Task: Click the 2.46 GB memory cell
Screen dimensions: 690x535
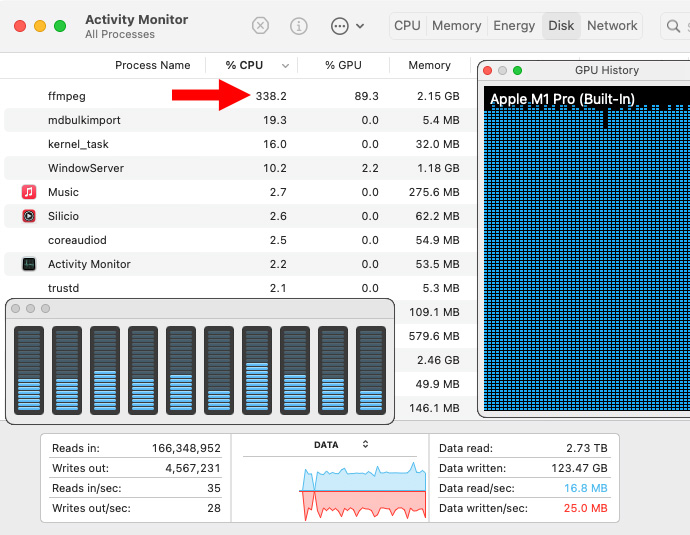Action: [x=438, y=360]
